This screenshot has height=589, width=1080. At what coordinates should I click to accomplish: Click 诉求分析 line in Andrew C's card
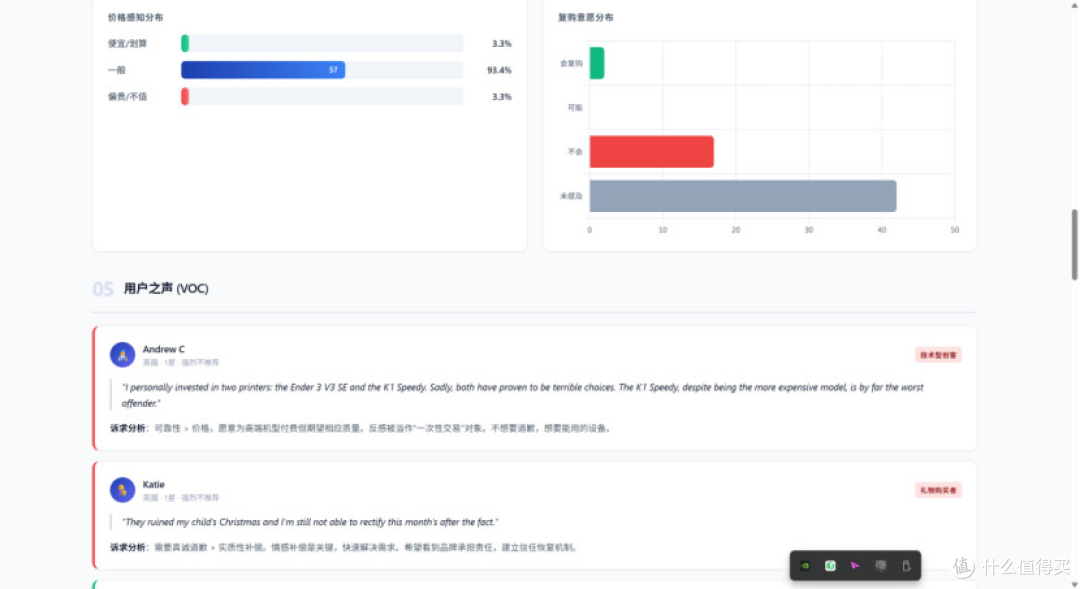pyautogui.click(x=361, y=428)
